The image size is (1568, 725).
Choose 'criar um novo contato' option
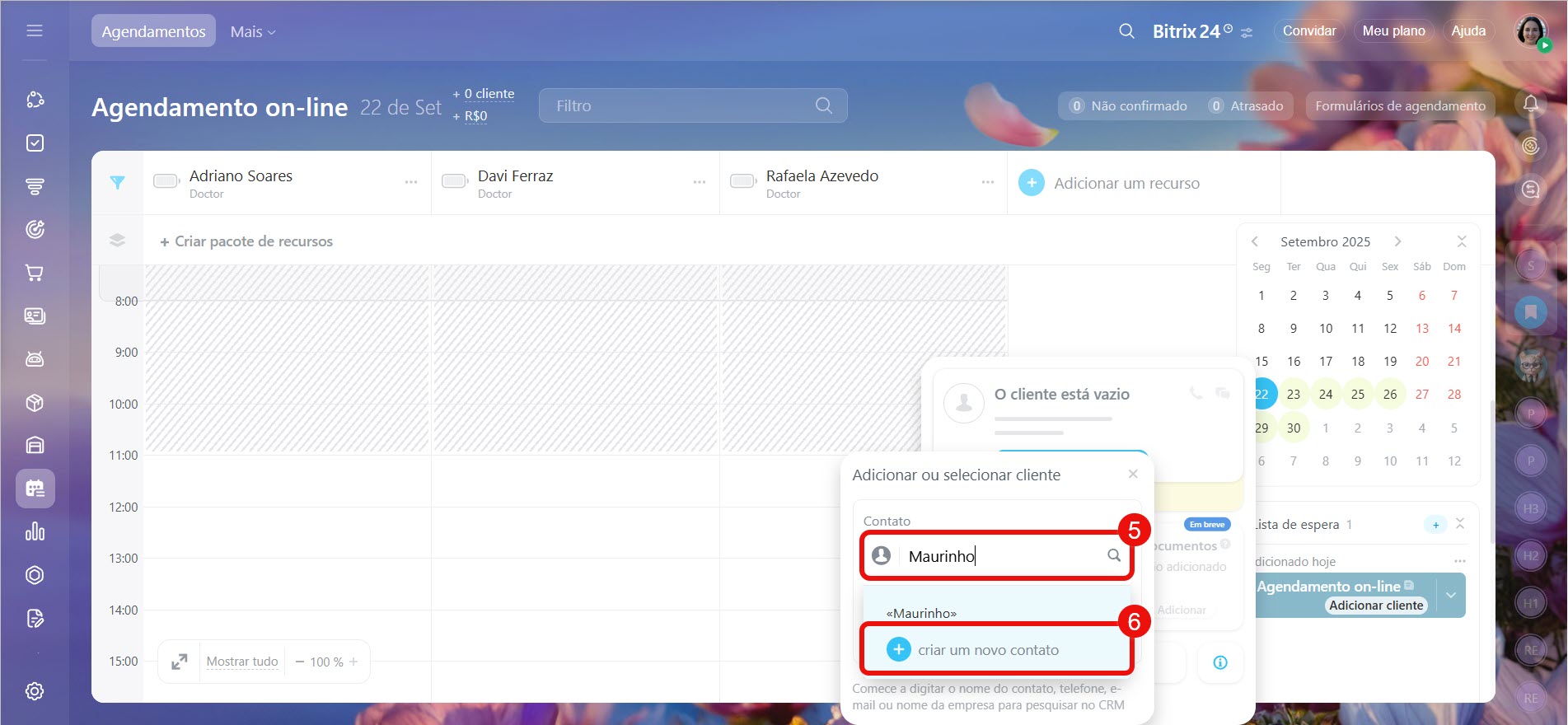tap(988, 650)
